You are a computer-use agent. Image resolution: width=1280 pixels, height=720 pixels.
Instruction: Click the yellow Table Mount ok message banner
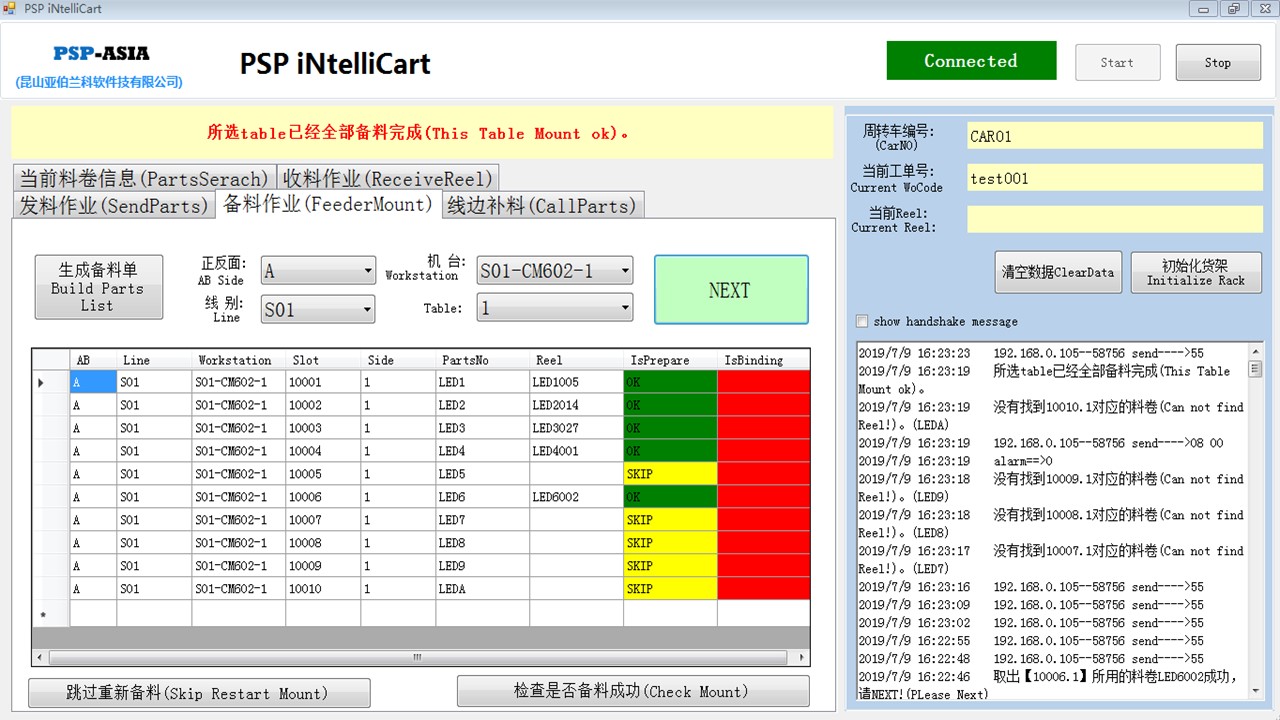click(x=422, y=133)
